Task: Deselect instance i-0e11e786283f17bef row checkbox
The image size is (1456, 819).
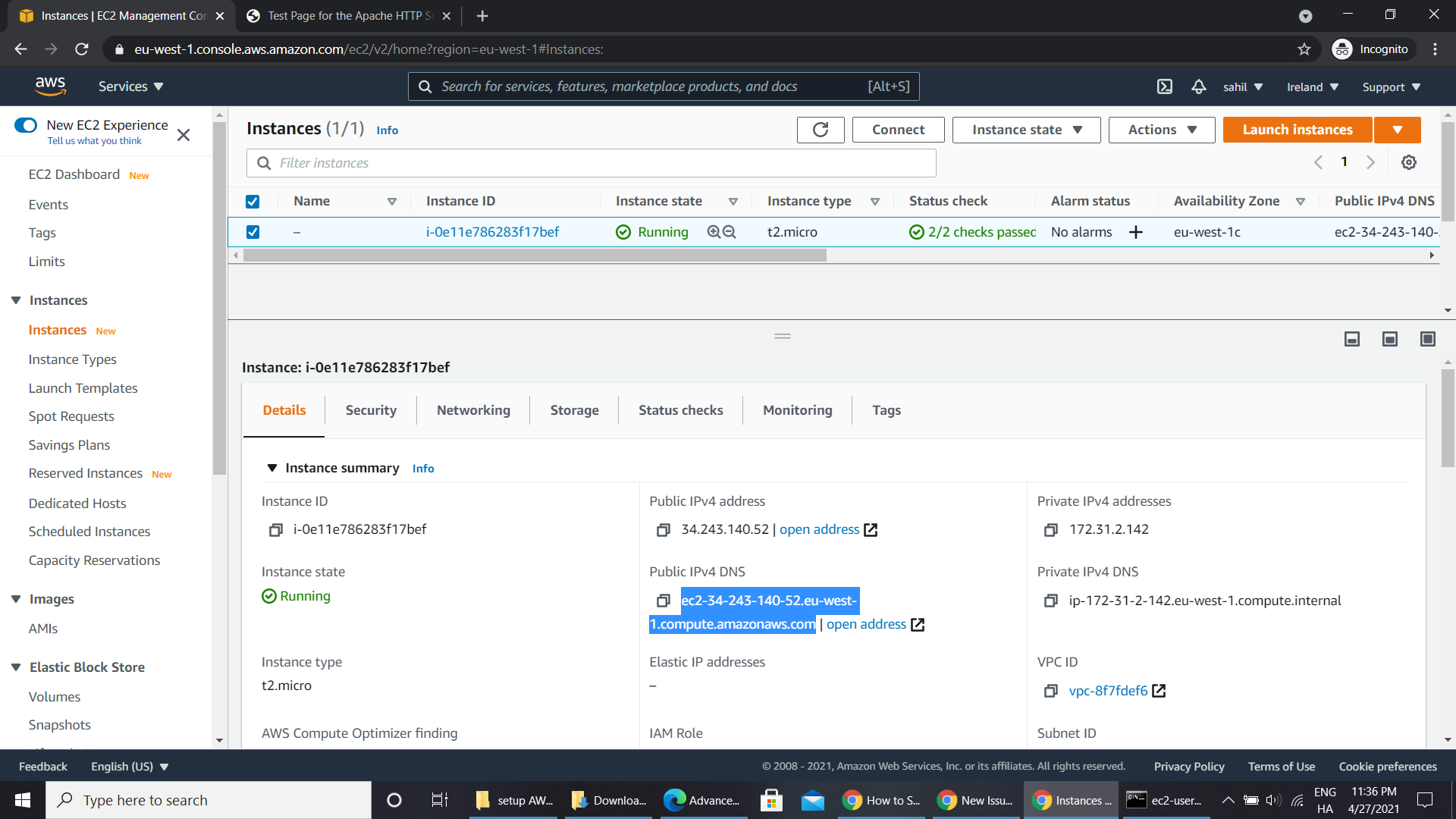Action: click(253, 232)
